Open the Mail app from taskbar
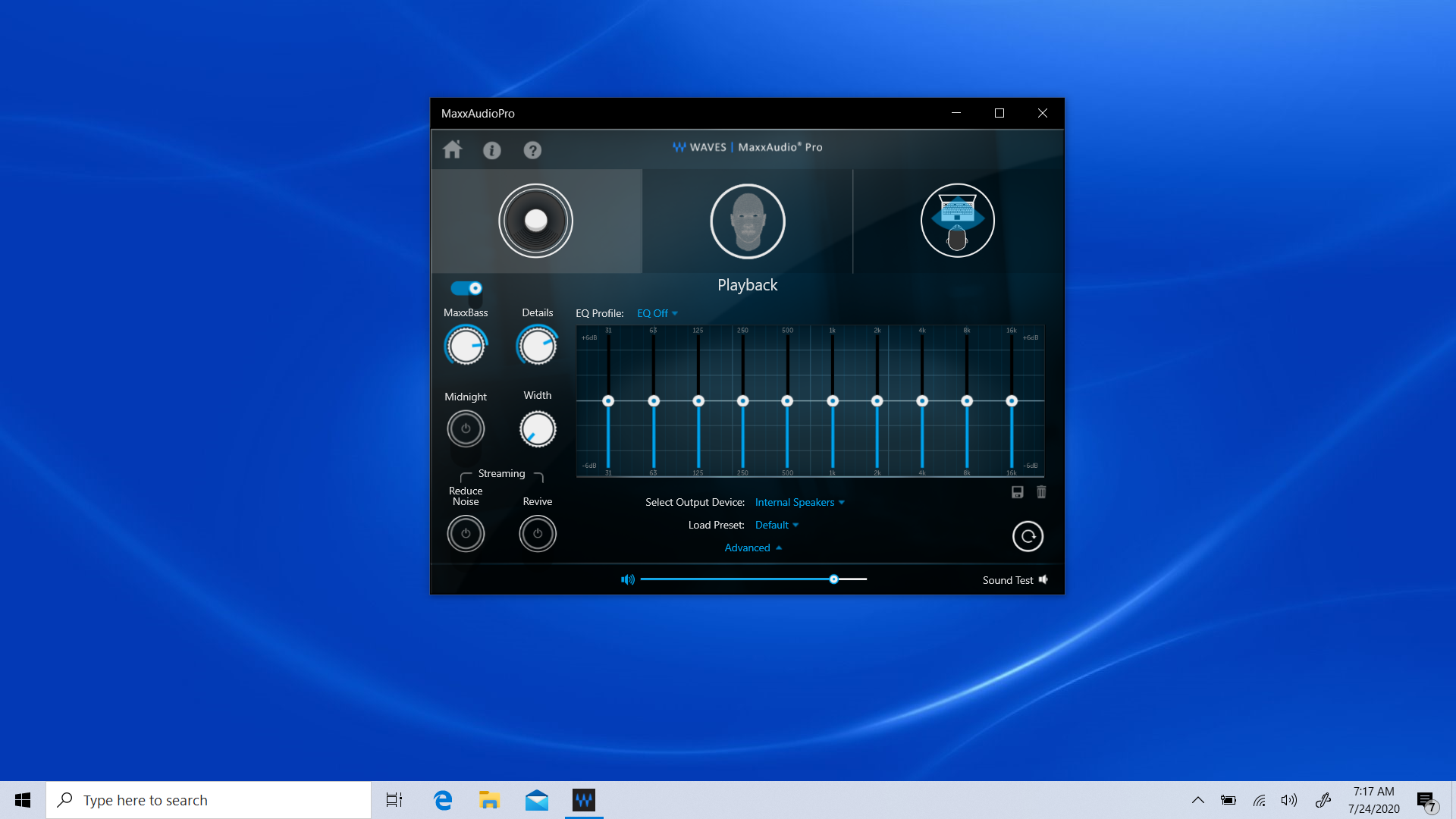The height and width of the screenshot is (819, 1456). point(537,800)
